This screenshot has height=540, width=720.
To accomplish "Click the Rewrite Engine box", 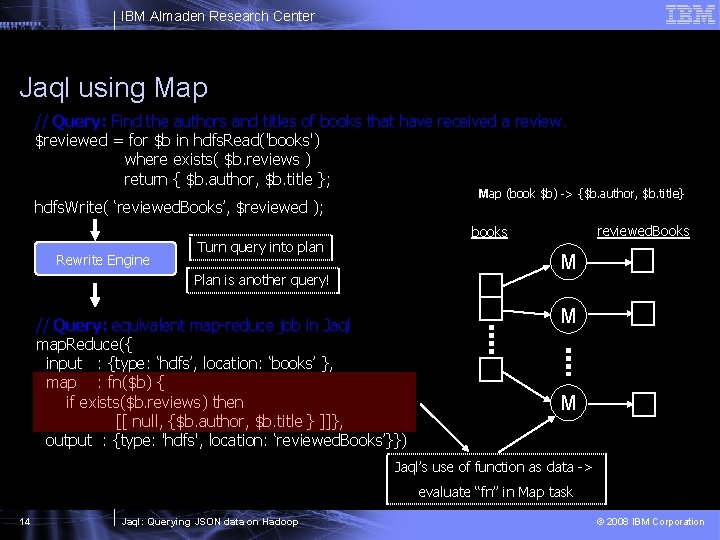I will click(x=105, y=259).
